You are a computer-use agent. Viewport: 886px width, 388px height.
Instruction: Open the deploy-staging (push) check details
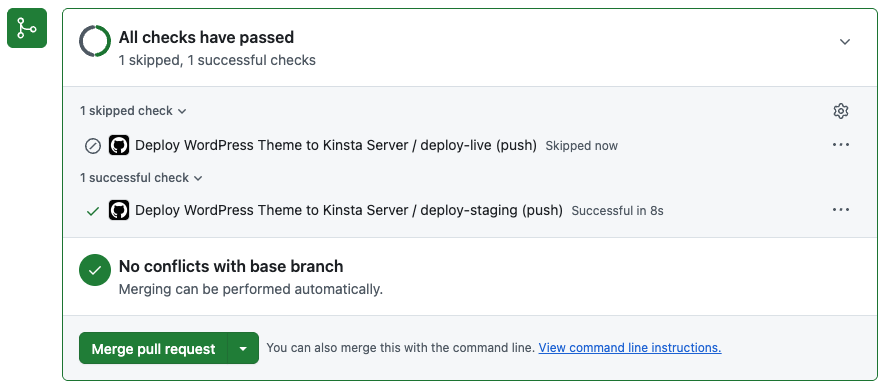[349, 210]
